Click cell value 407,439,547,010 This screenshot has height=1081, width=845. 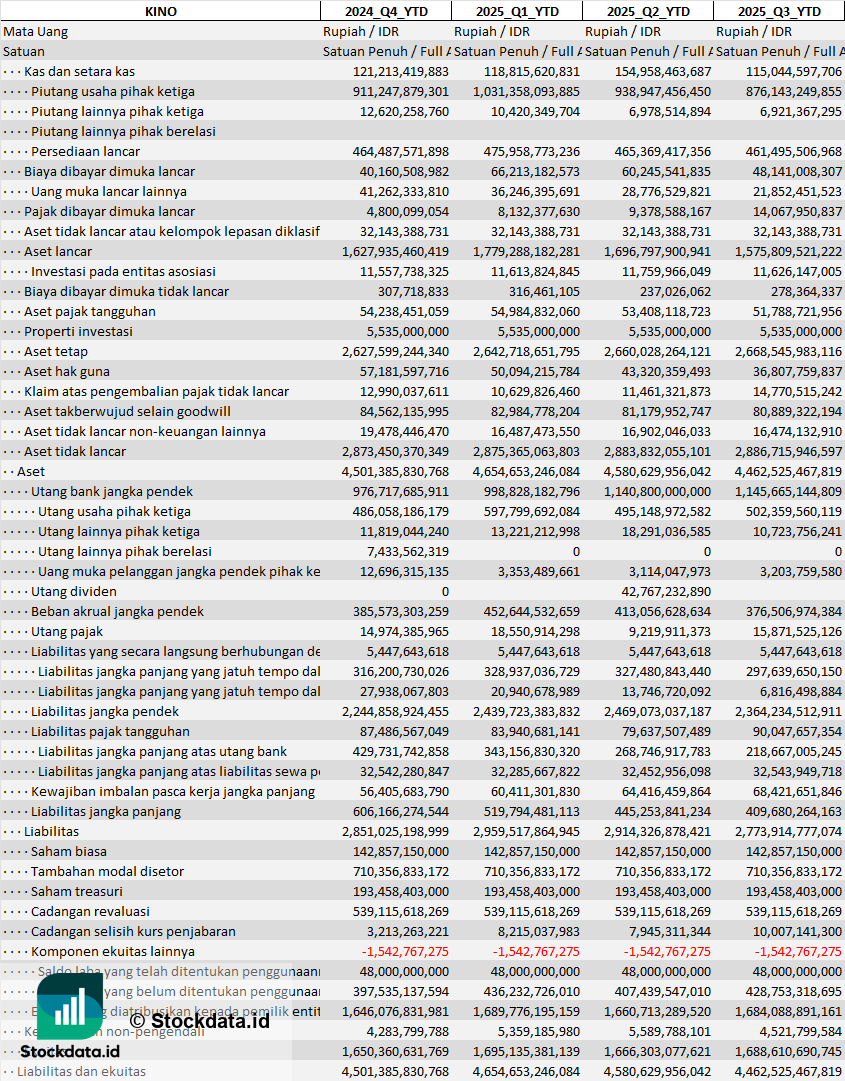click(x=662, y=991)
